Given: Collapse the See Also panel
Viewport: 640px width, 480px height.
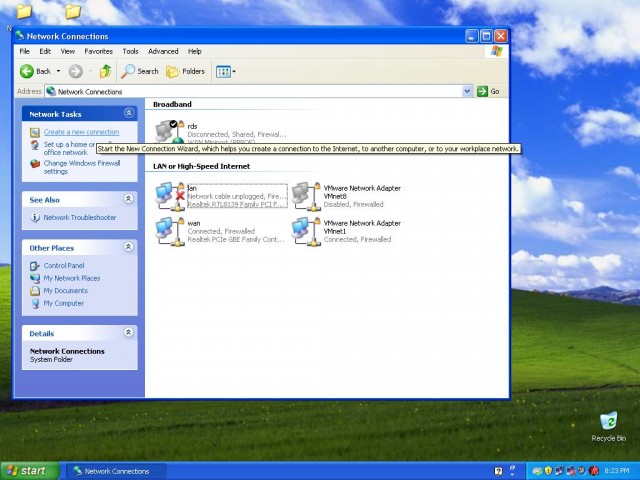Looking at the screenshot, I should pos(129,199).
